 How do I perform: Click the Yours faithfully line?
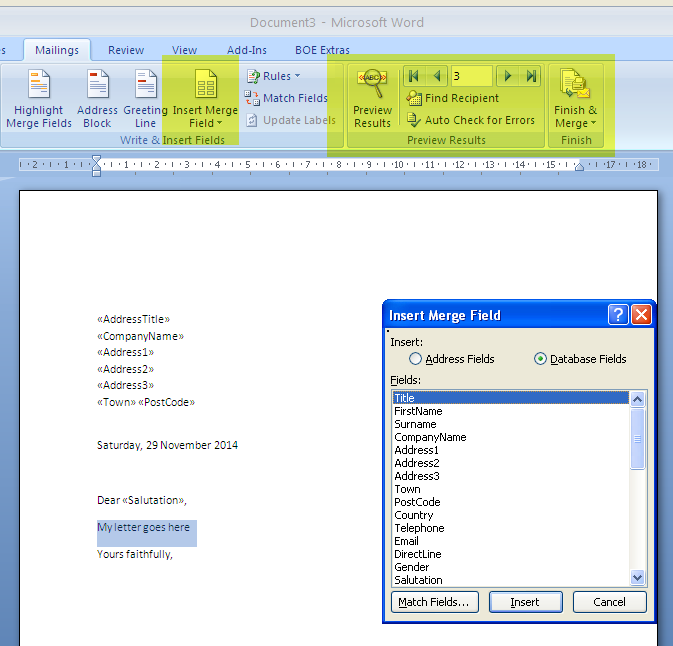tap(135, 554)
